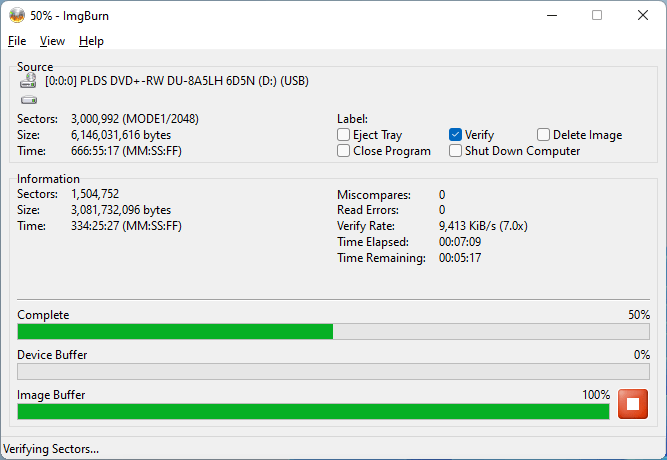Screen dimensions: 667x460
Task: Close the ImgBurn window
Action: [643, 15]
